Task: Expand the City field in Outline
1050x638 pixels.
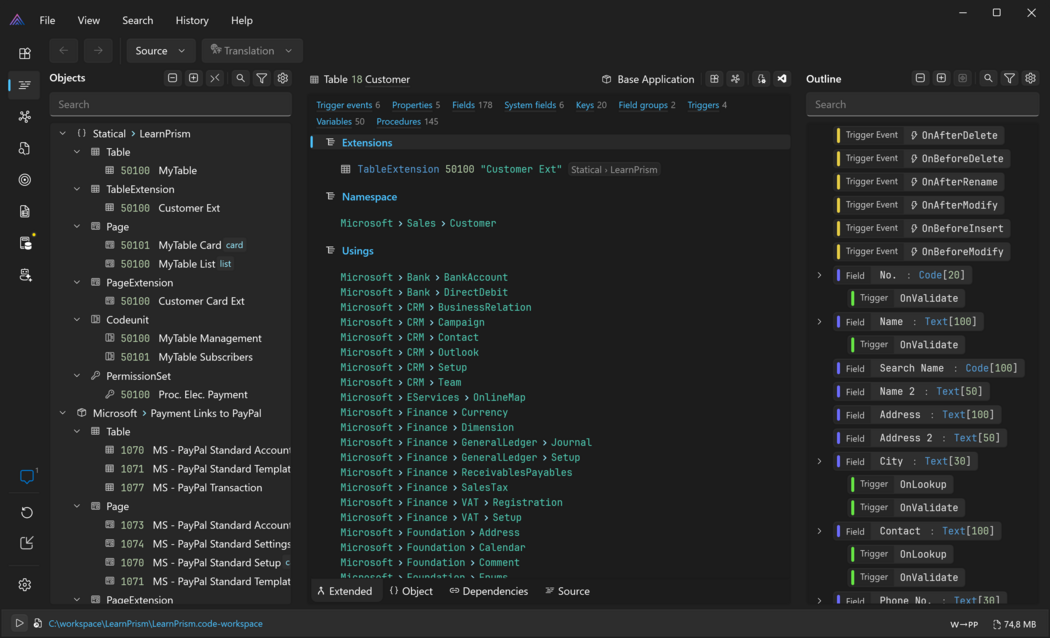Action: click(x=819, y=461)
